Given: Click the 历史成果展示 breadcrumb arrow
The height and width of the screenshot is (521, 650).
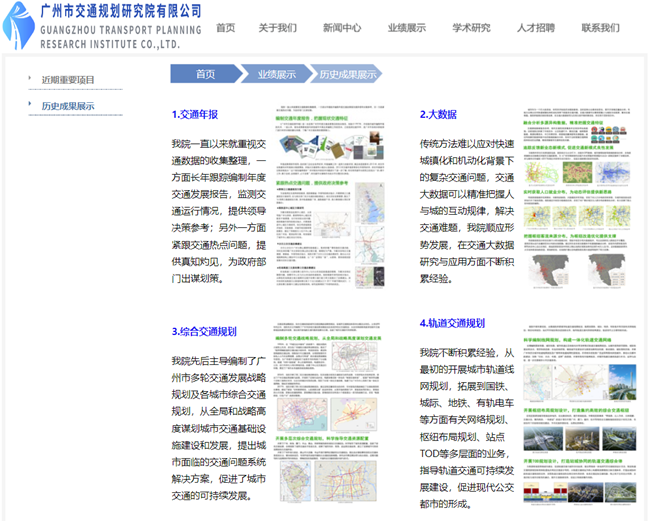Looking at the screenshot, I should coord(346,74).
